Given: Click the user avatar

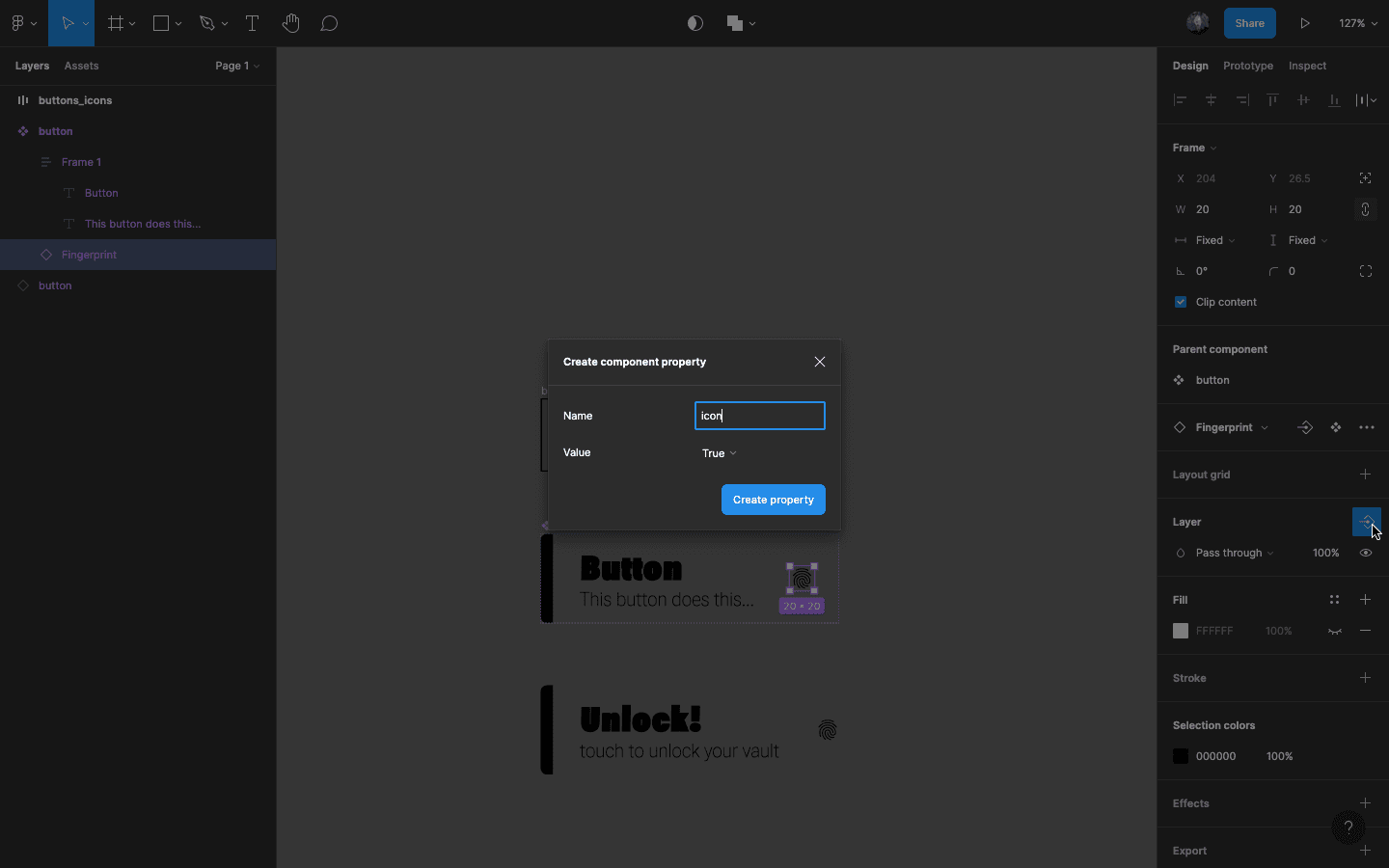Looking at the screenshot, I should [1198, 23].
